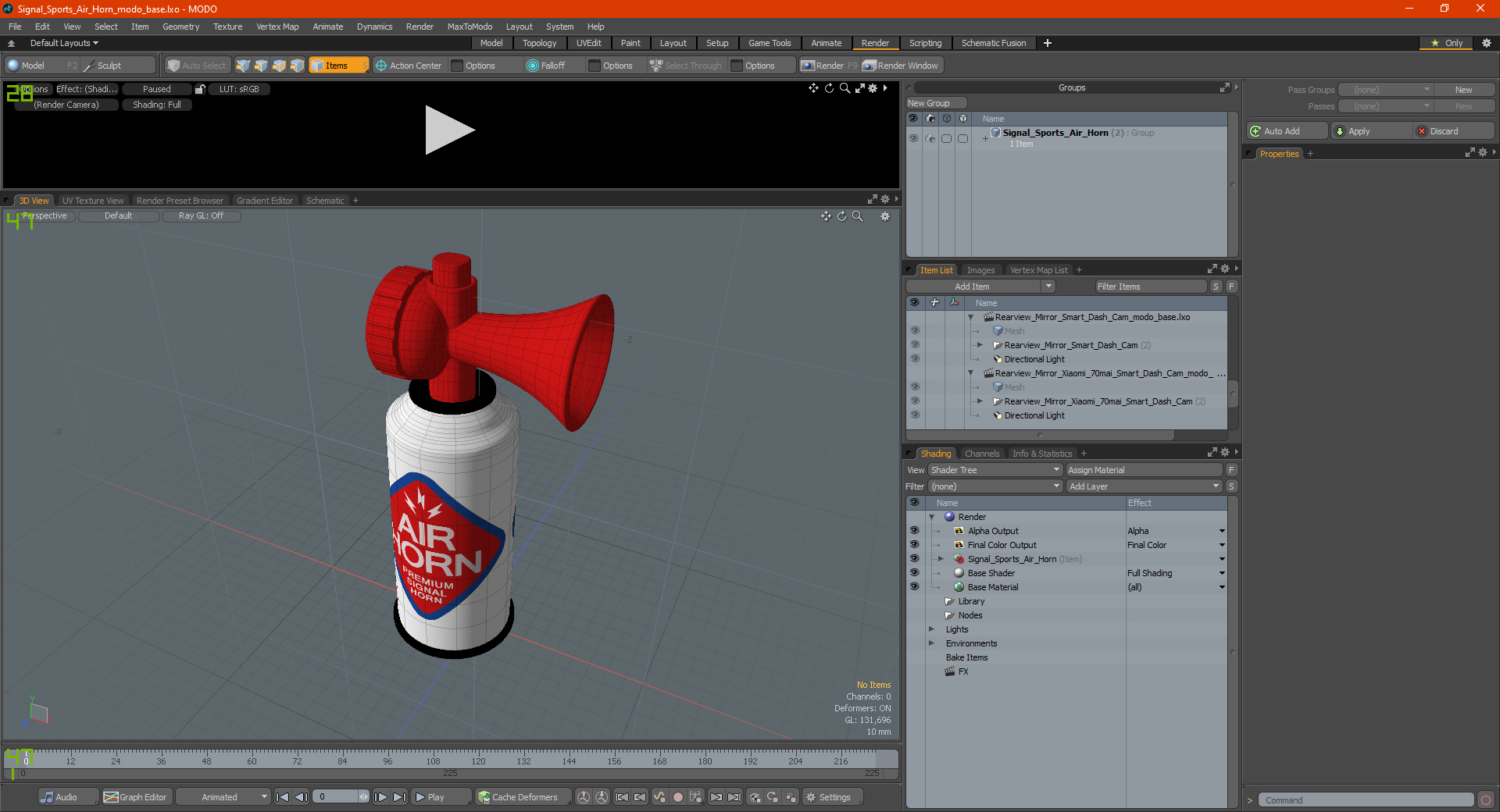Click Discard button
The width and height of the screenshot is (1500, 812).
[1454, 131]
